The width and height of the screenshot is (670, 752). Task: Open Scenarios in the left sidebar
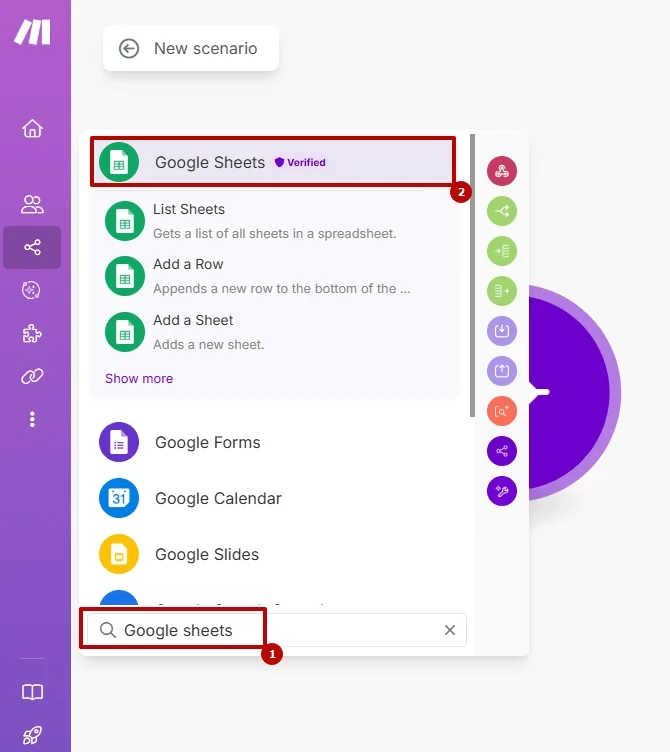point(32,247)
